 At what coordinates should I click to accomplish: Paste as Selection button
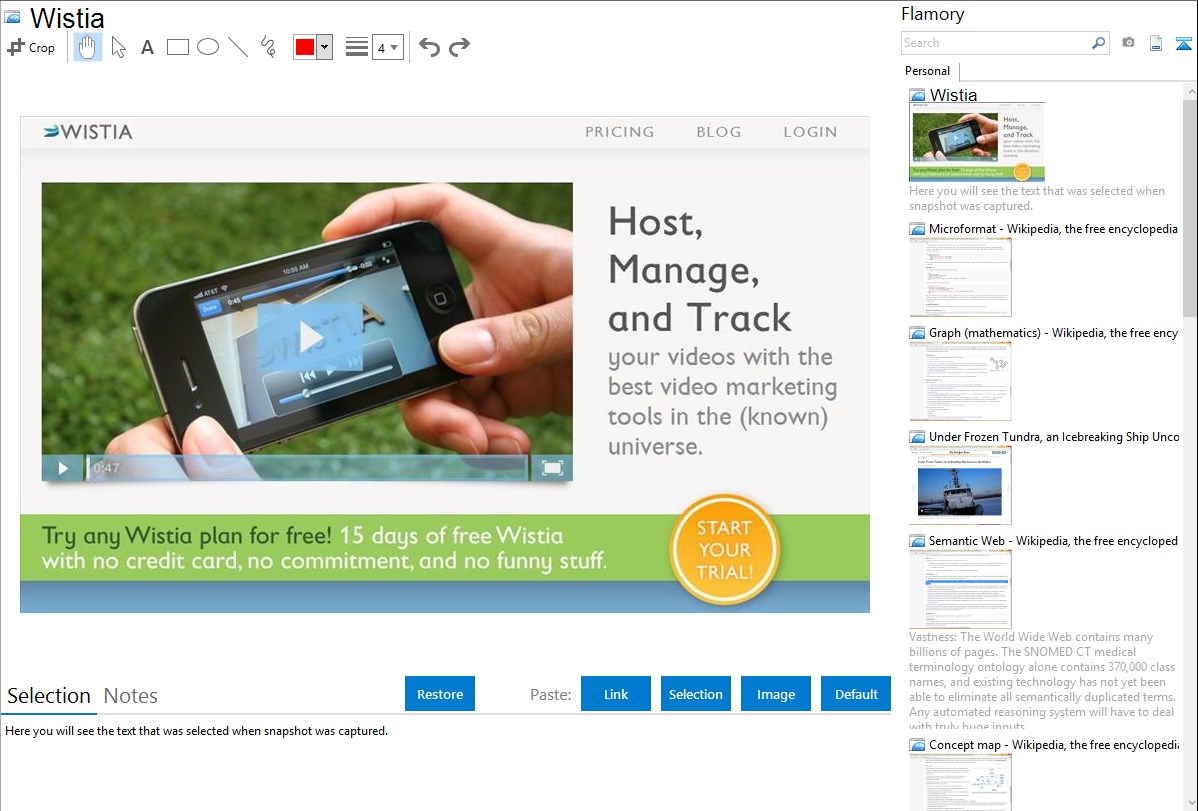[x=695, y=694]
